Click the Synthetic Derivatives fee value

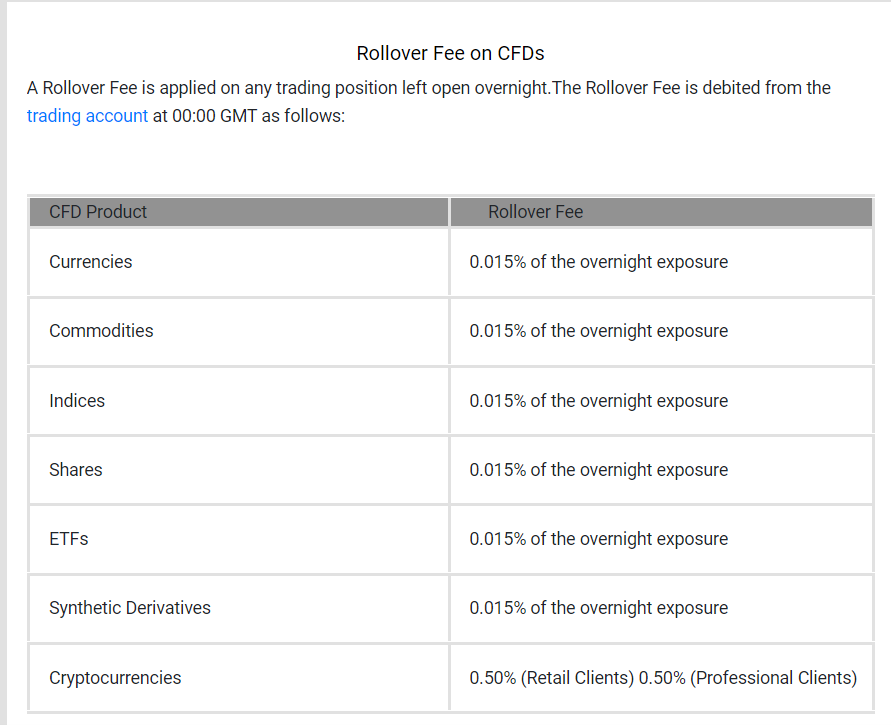[x=598, y=609]
